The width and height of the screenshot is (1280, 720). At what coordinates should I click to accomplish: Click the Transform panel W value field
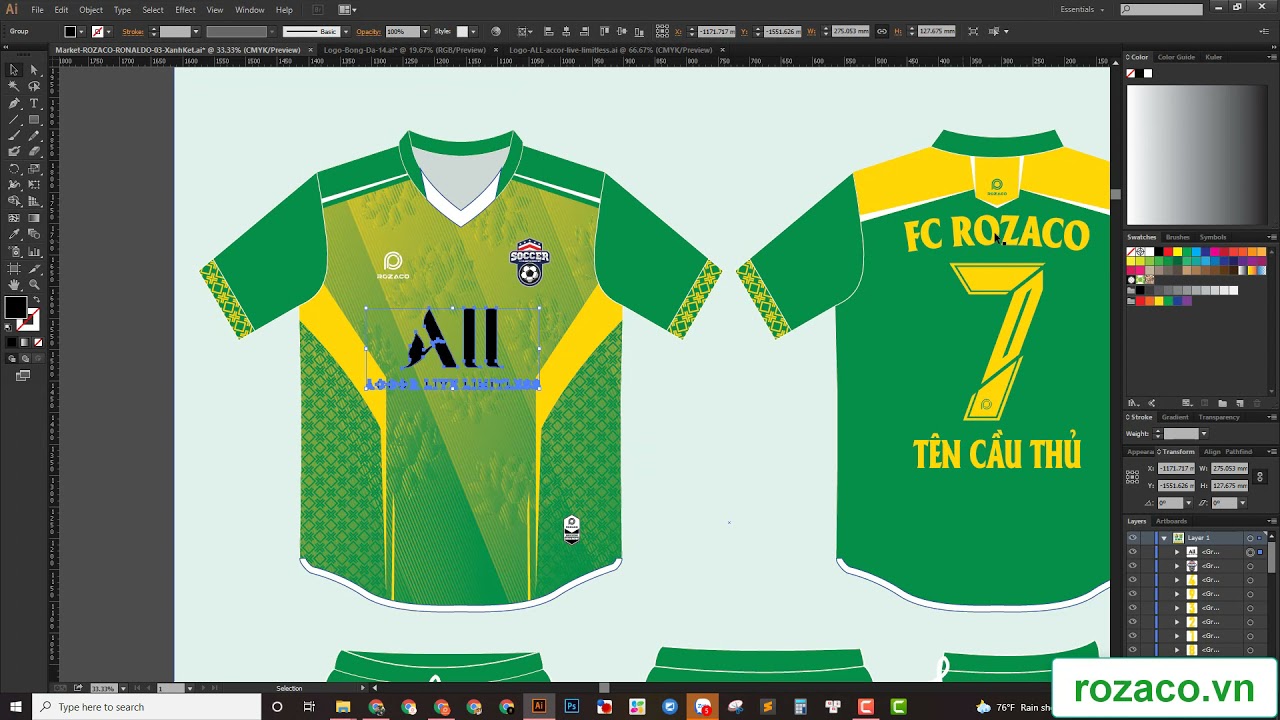pos(1230,468)
